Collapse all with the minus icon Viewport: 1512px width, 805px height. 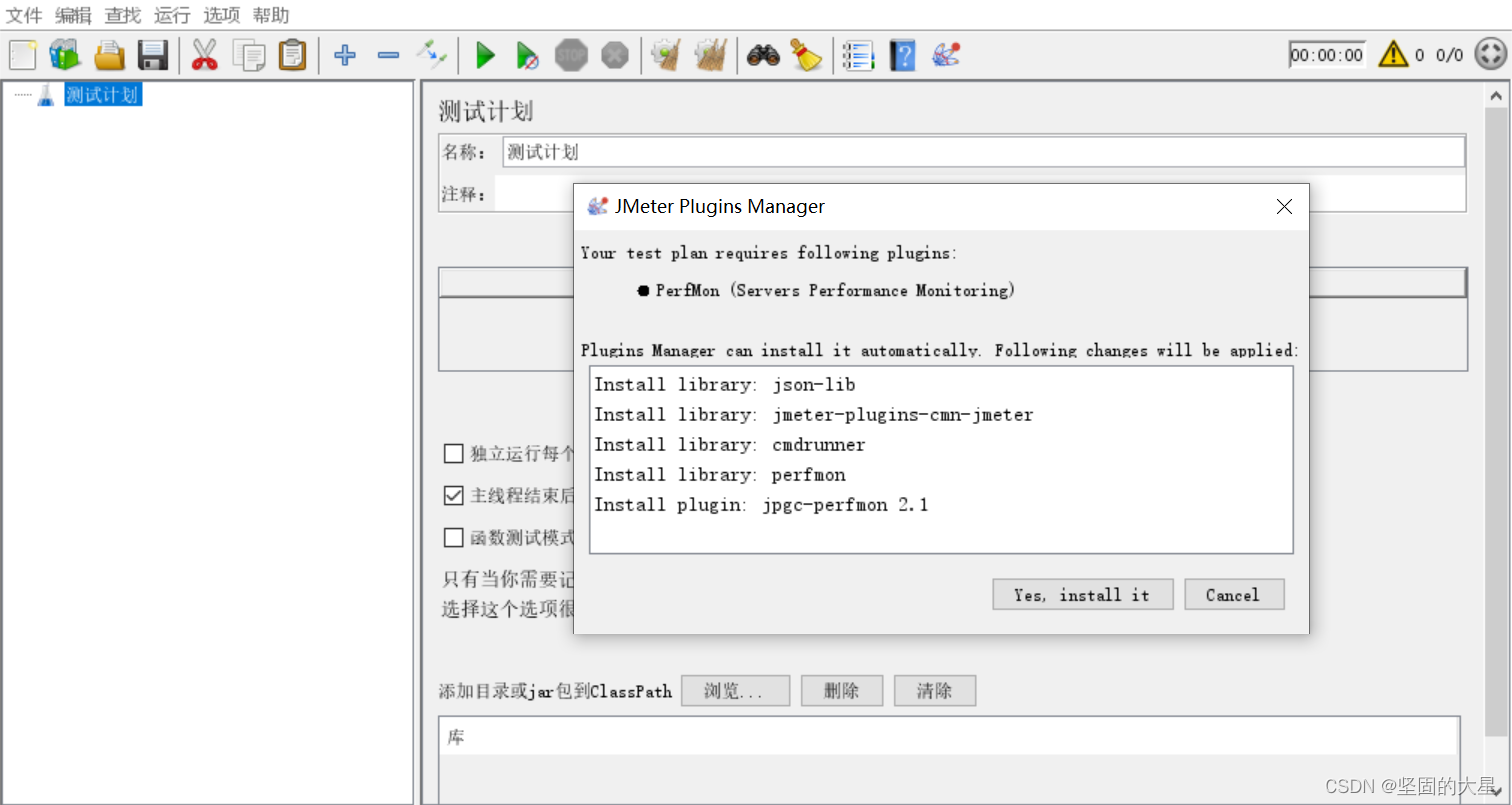pos(388,55)
